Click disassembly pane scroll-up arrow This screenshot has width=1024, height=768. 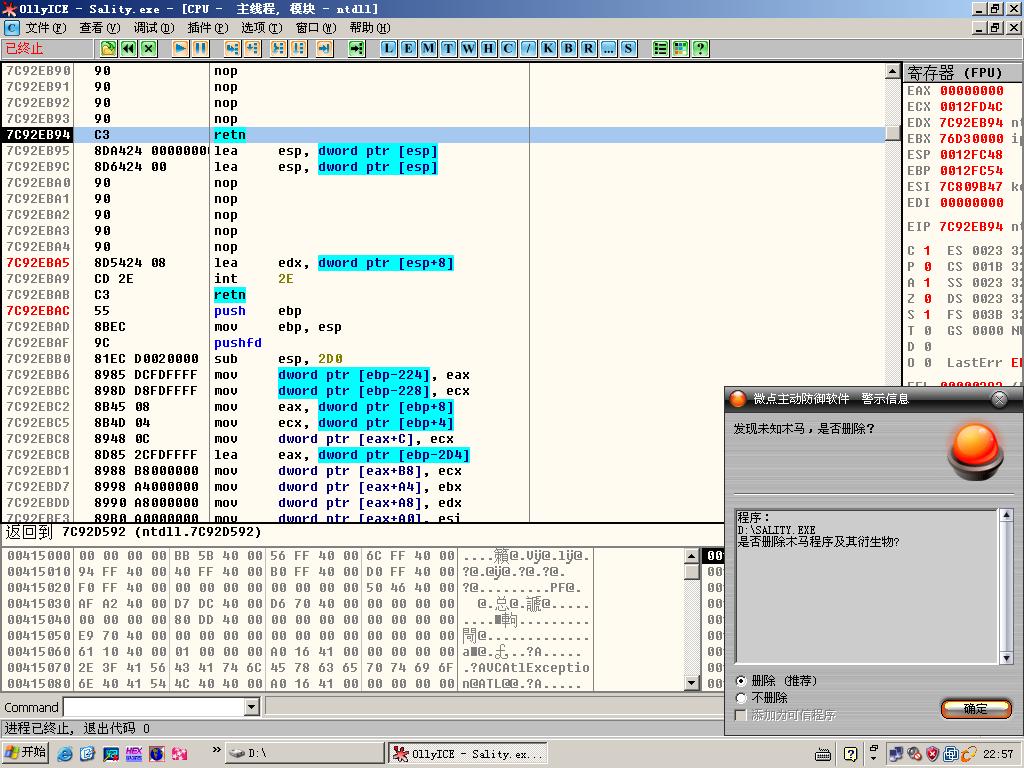[x=893, y=71]
